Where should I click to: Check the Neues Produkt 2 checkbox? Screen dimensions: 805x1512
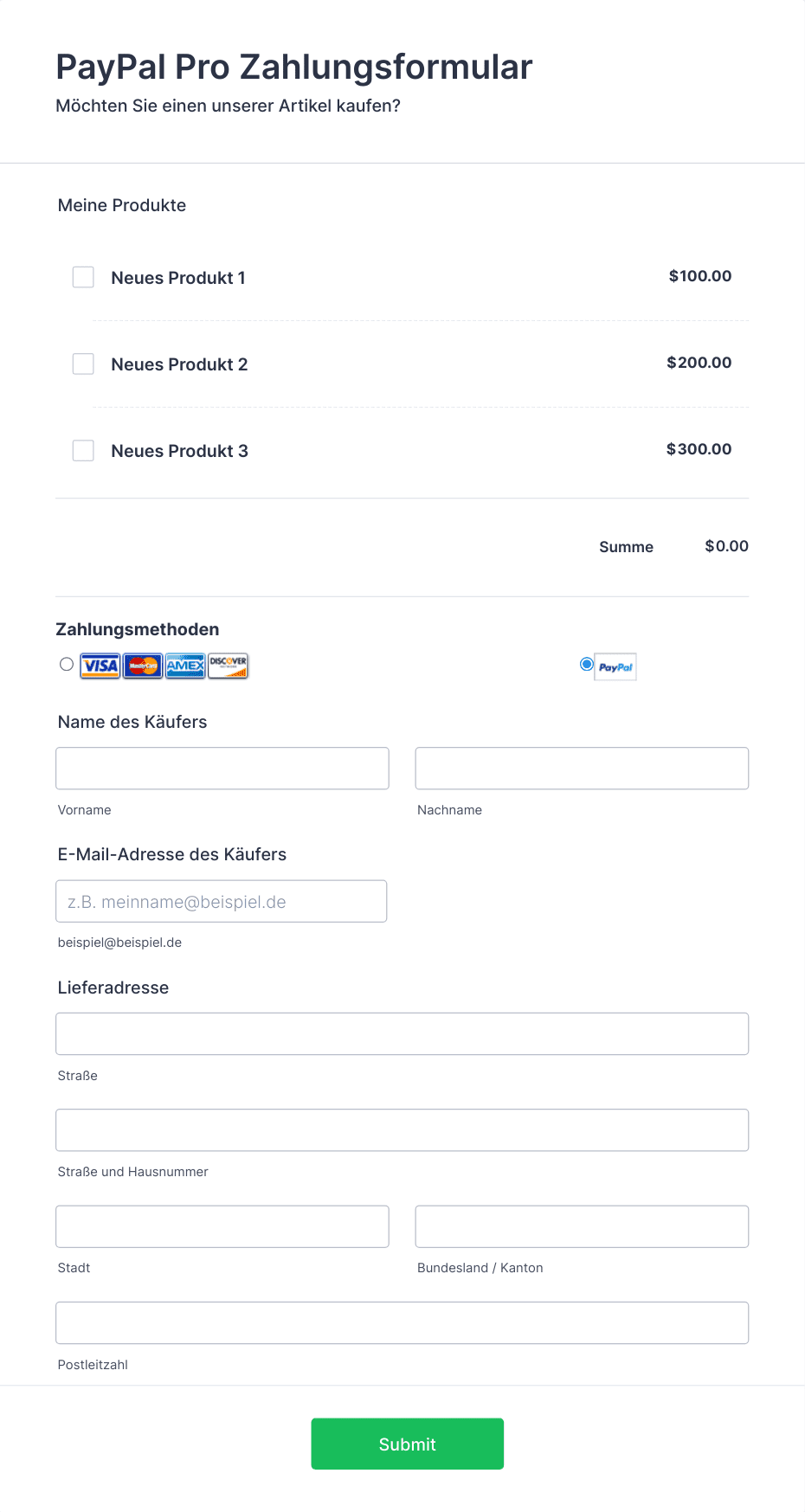pyautogui.click(x=83, y=364)
